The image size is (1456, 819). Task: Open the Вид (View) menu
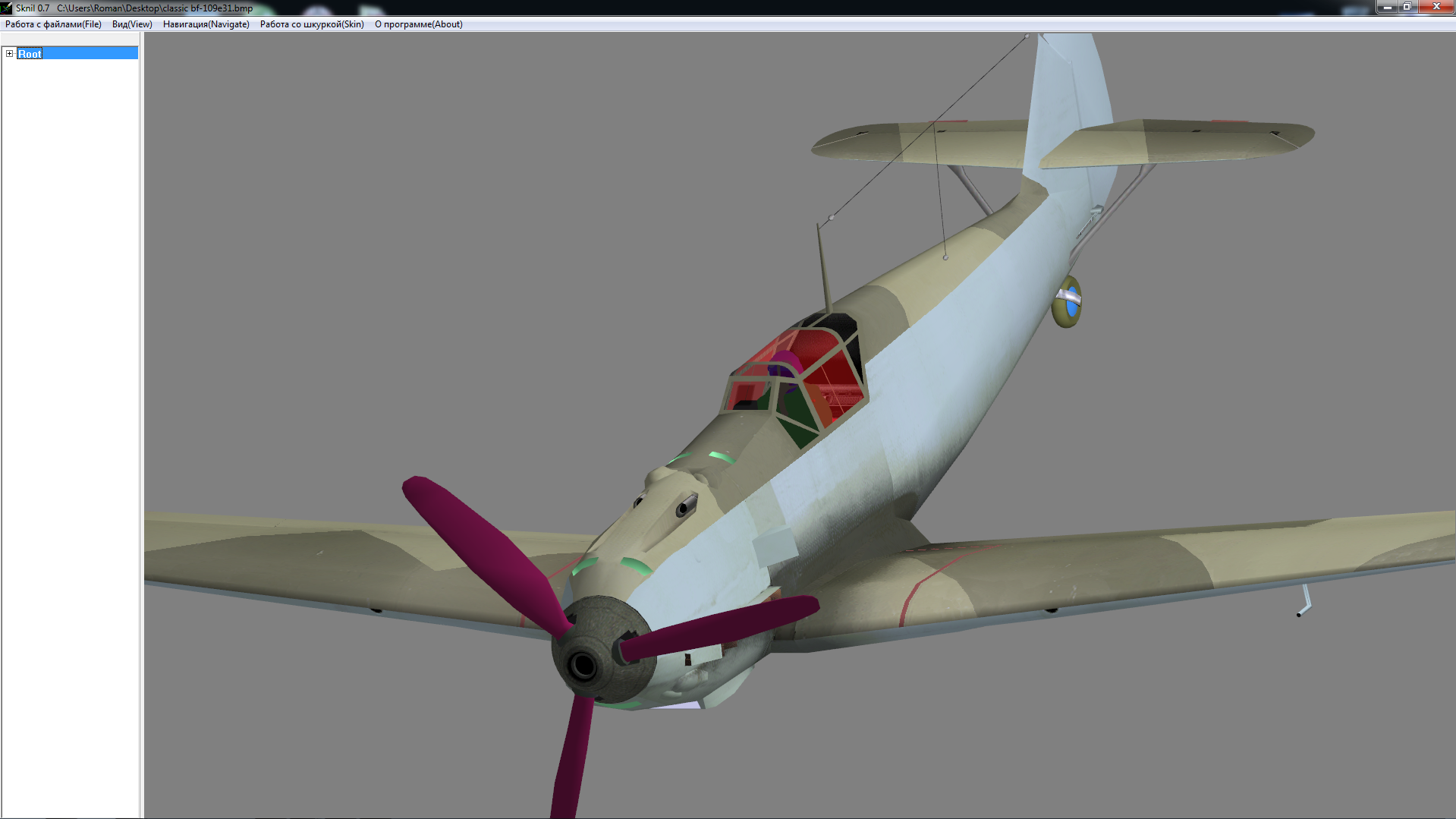pyautogui.click(x=132, y=24)
